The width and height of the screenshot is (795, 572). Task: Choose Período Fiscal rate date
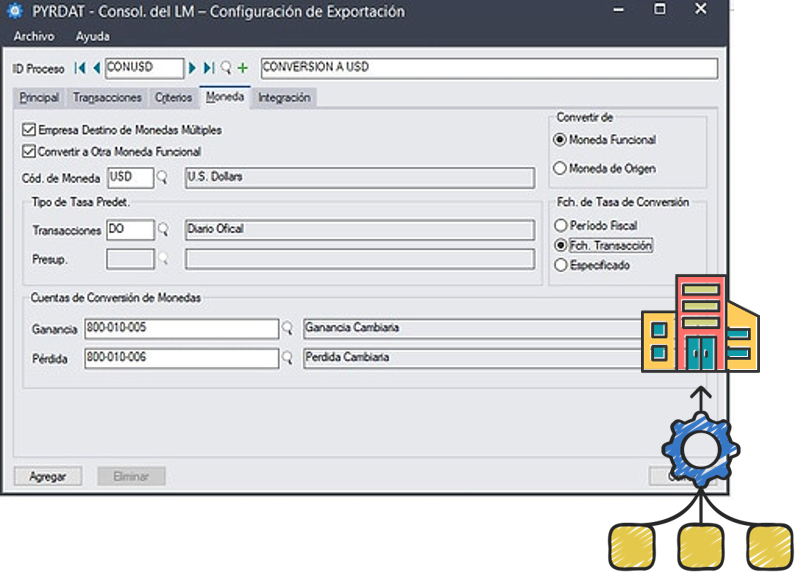[x=560, y=225]
